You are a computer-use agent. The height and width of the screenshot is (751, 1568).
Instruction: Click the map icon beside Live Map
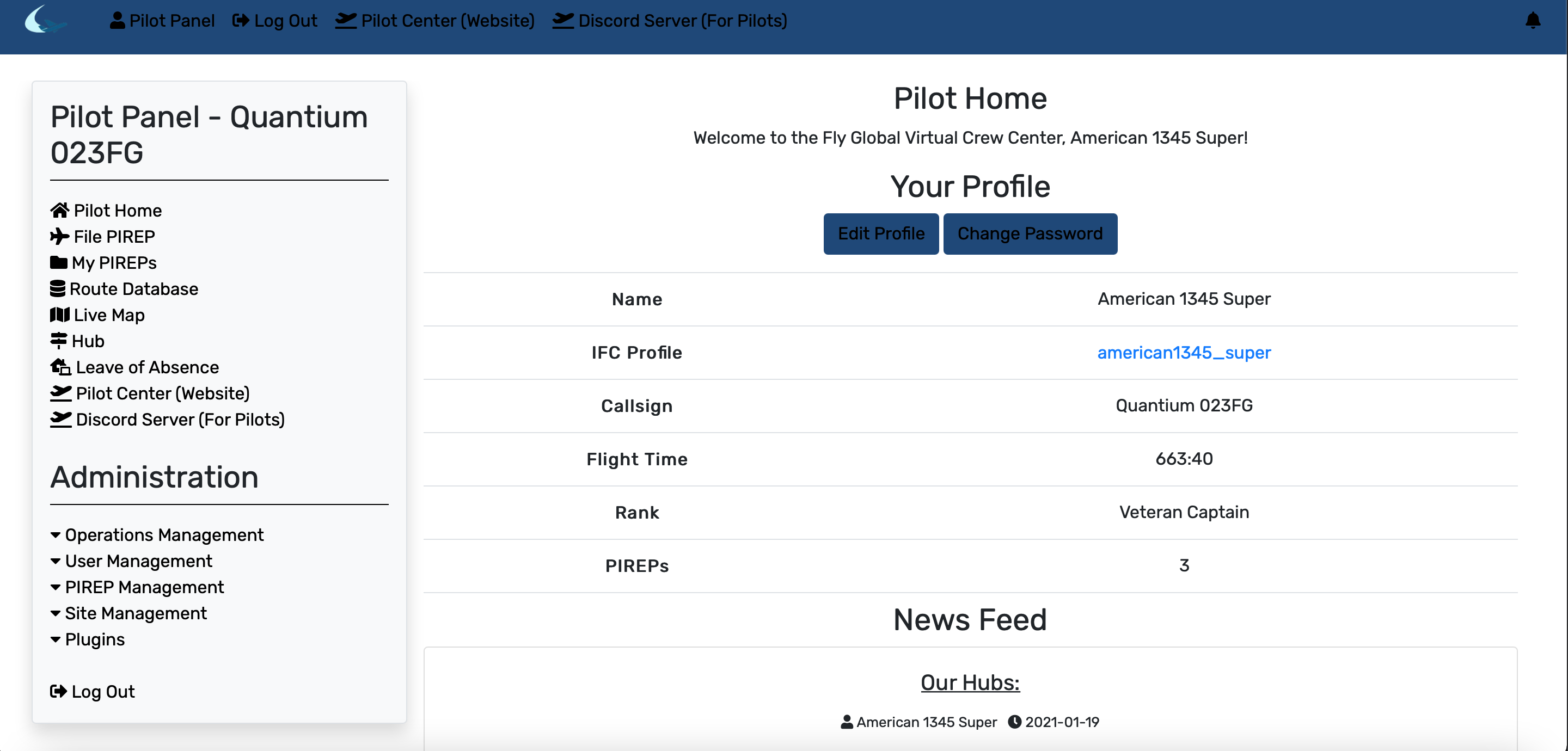coord(59,315)
